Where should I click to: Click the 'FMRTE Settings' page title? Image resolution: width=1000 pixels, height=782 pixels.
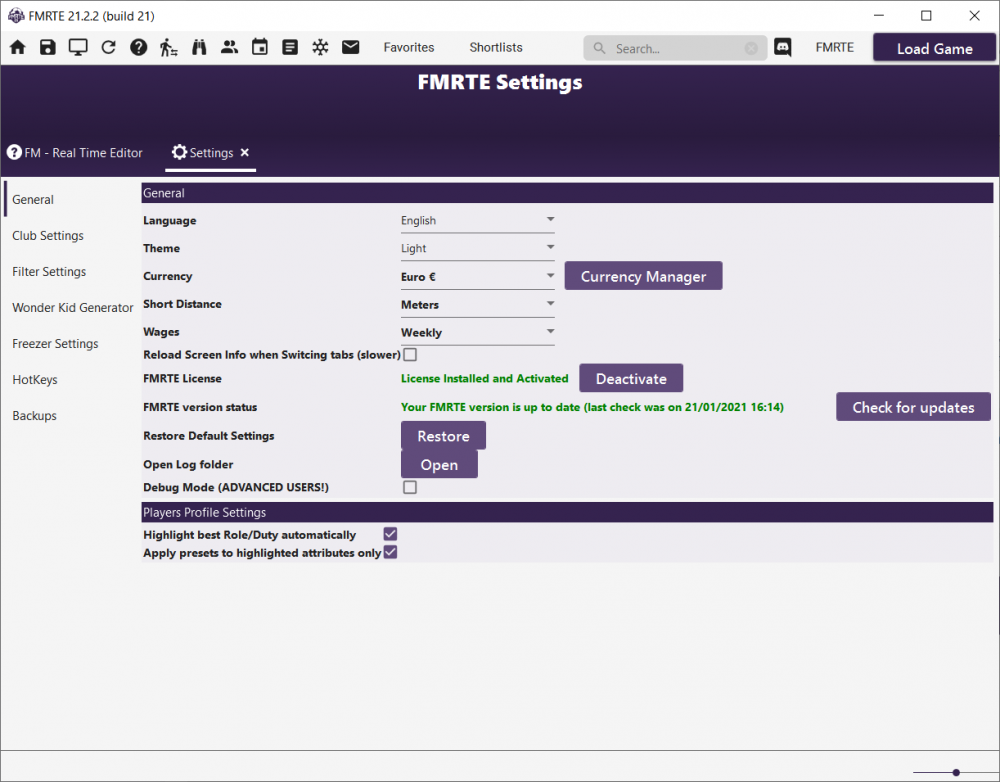coord(500,82)
